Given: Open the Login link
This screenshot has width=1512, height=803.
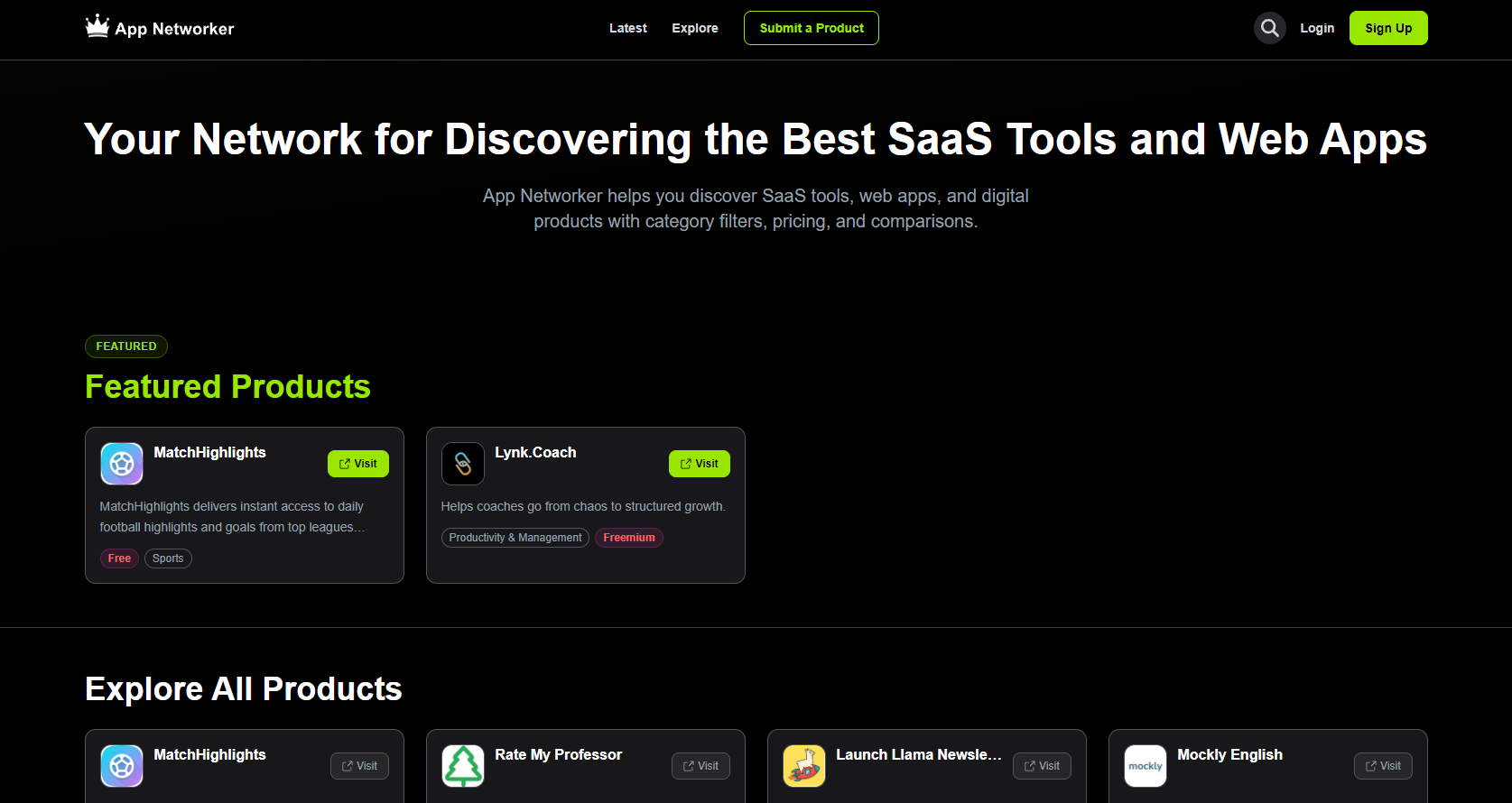Looking at the screenshot, I should tap(1317, 28).
